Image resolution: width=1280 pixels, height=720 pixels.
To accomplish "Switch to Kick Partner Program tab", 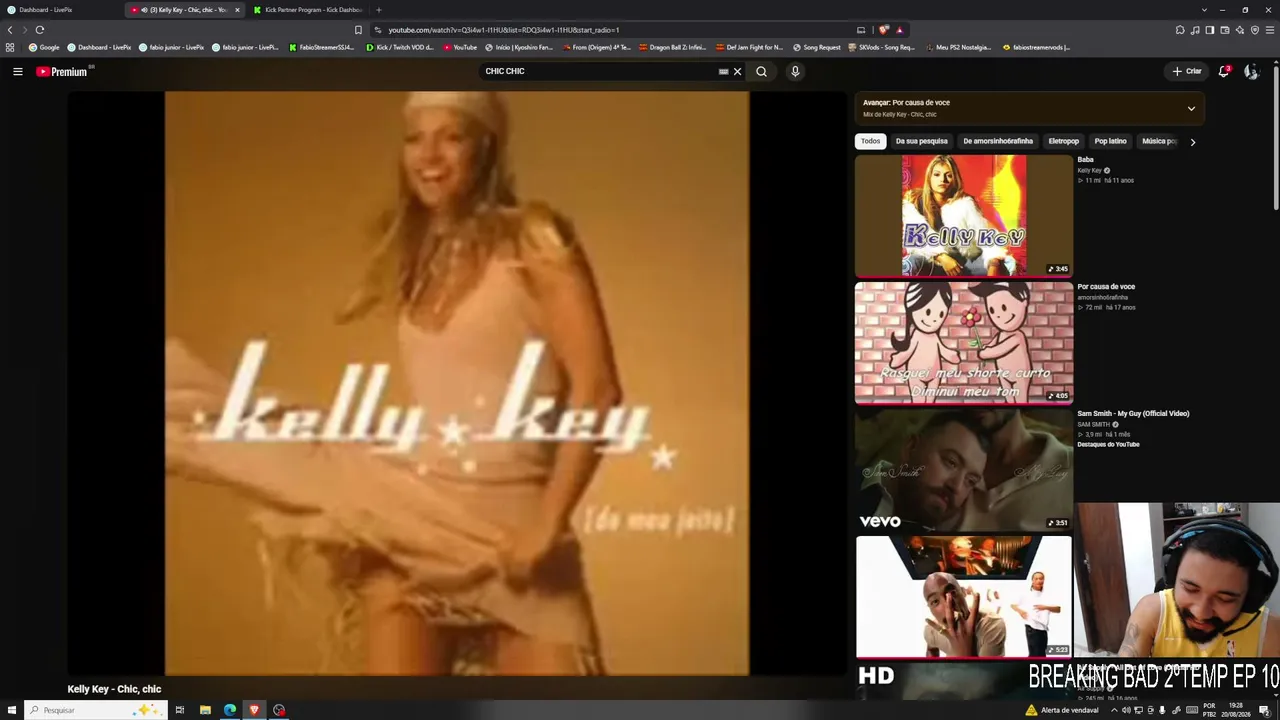I will pyautogui.click(x=309, y=10).
